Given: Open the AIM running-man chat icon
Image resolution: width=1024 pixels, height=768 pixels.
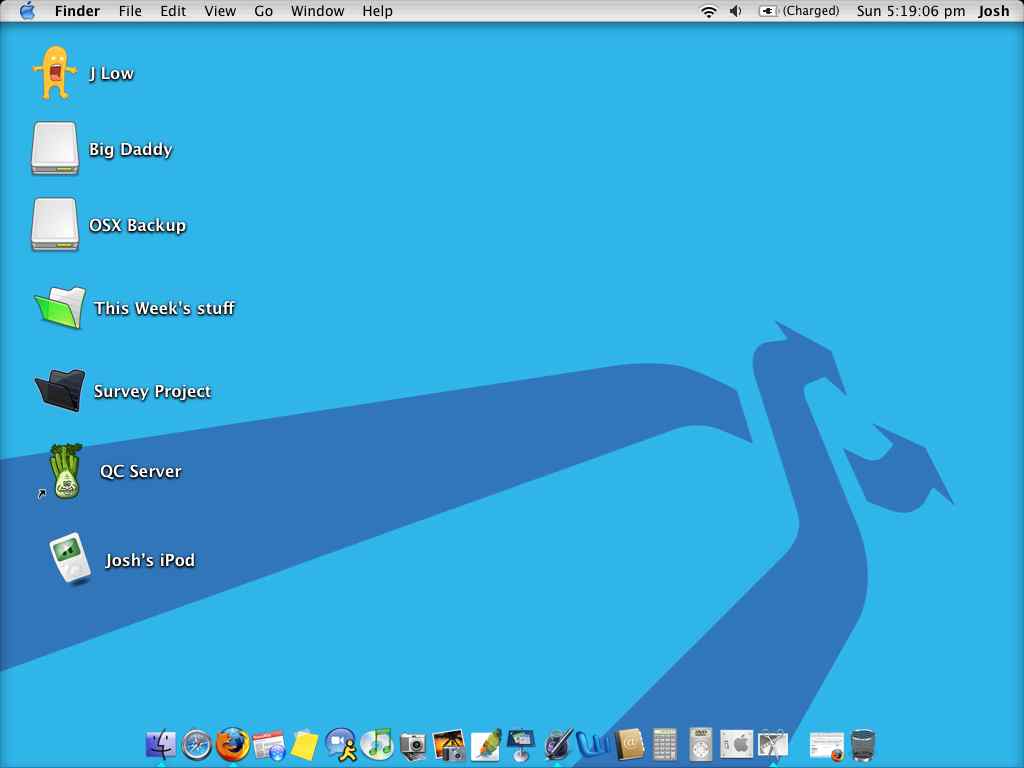Looking at the screenshot, I should (341, 745).
